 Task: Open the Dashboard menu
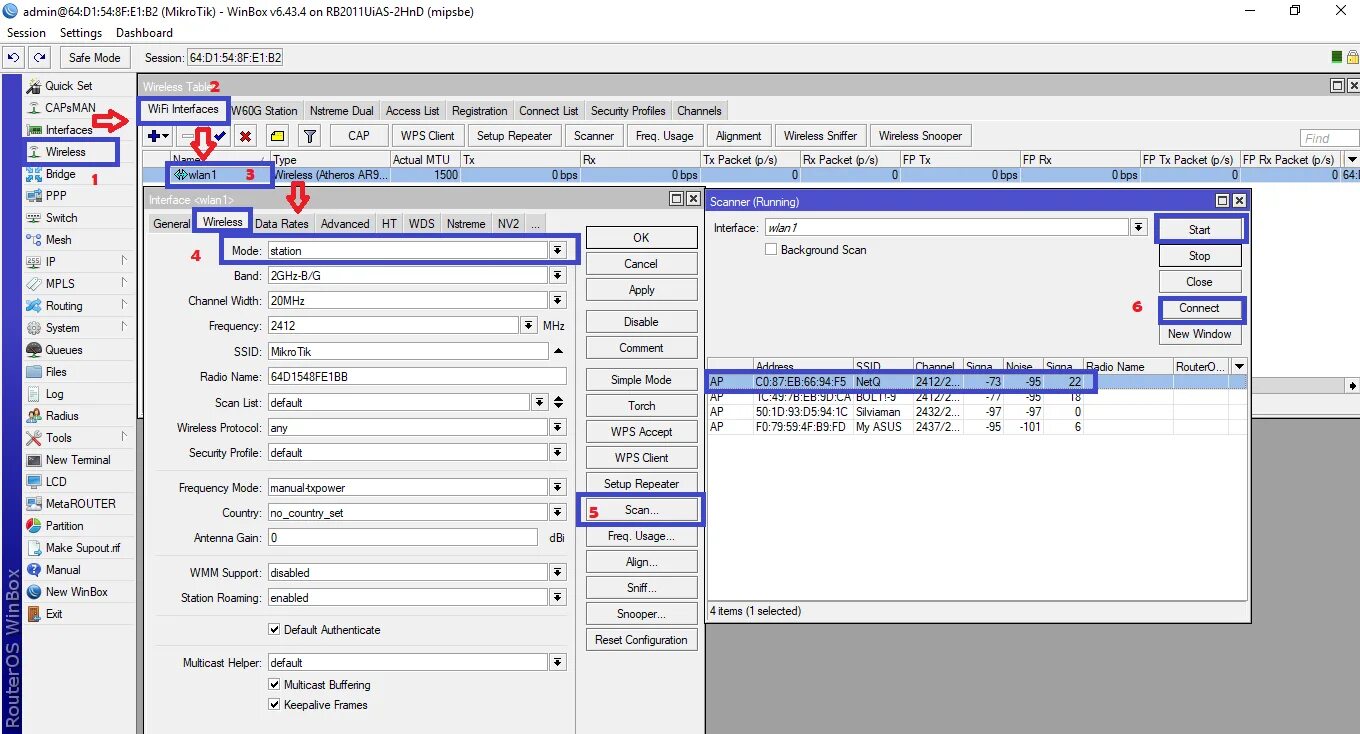(144, 33)
